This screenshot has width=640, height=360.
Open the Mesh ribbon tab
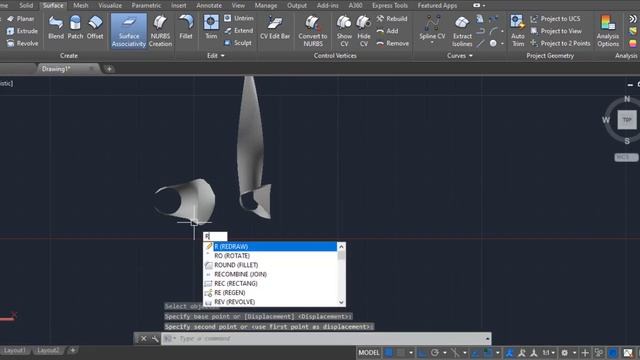coord(80,6)
